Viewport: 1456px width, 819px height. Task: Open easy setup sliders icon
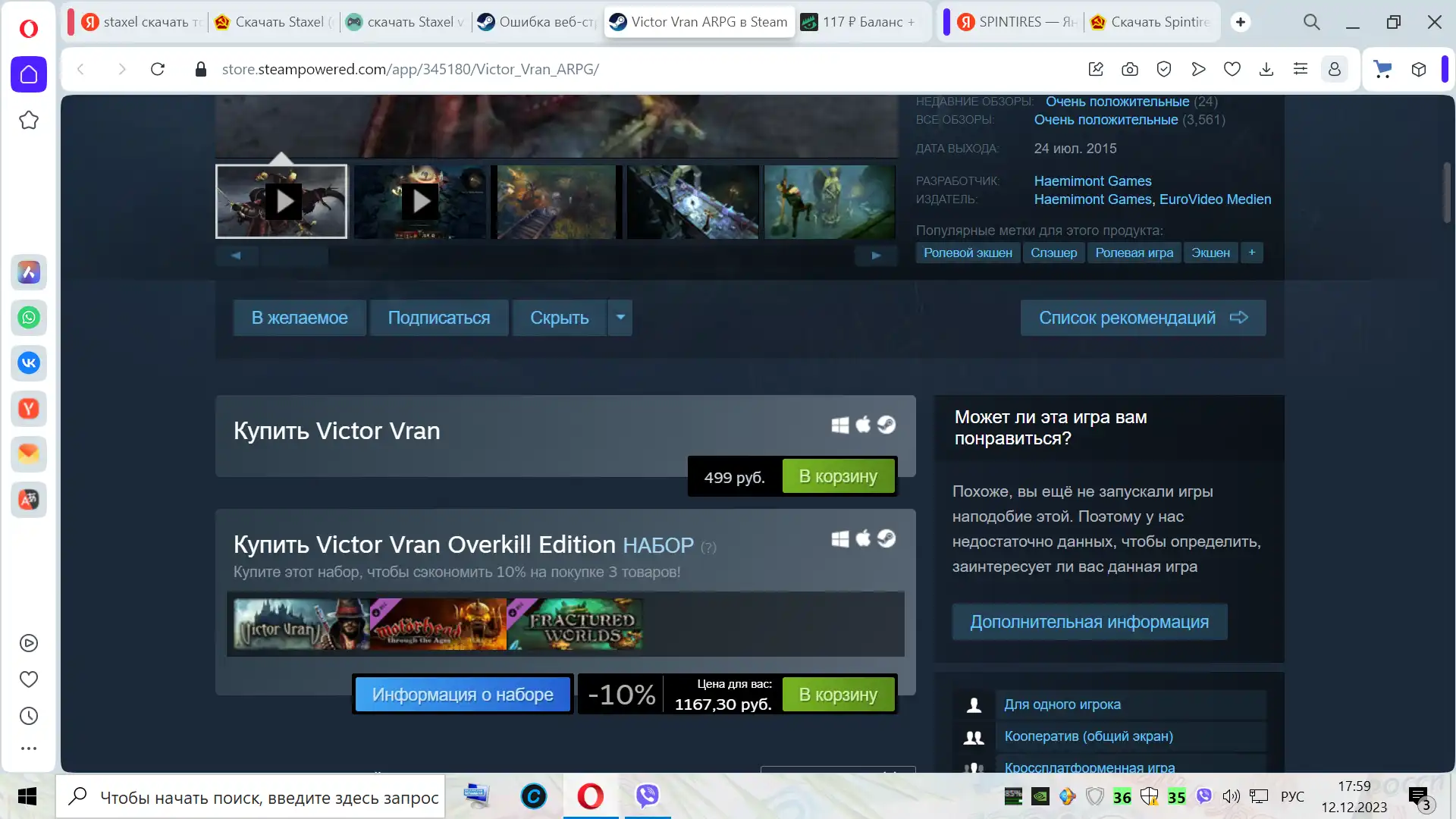click(1301, 69)
